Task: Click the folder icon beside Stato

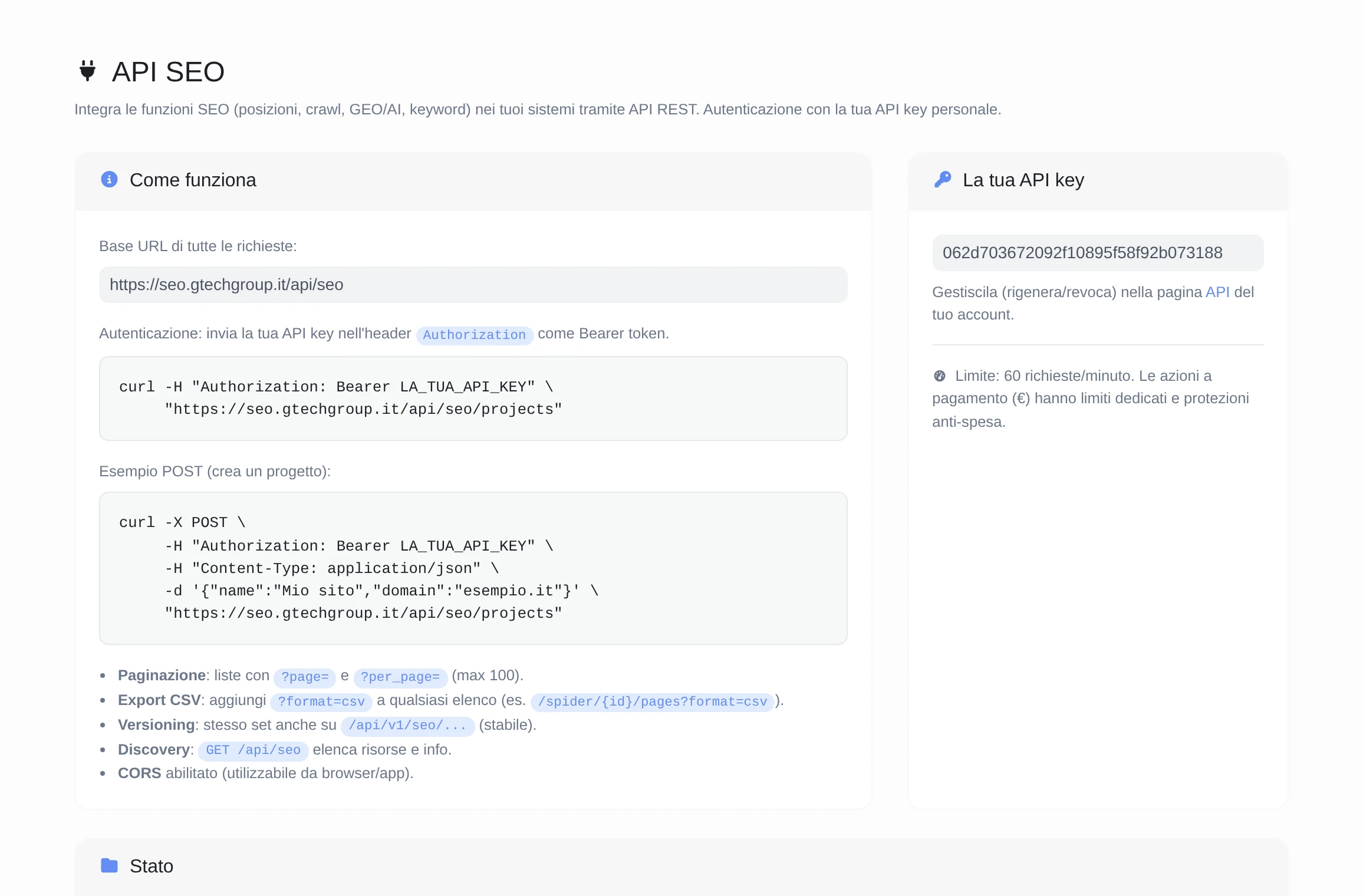Action: [x=109, y=865]
